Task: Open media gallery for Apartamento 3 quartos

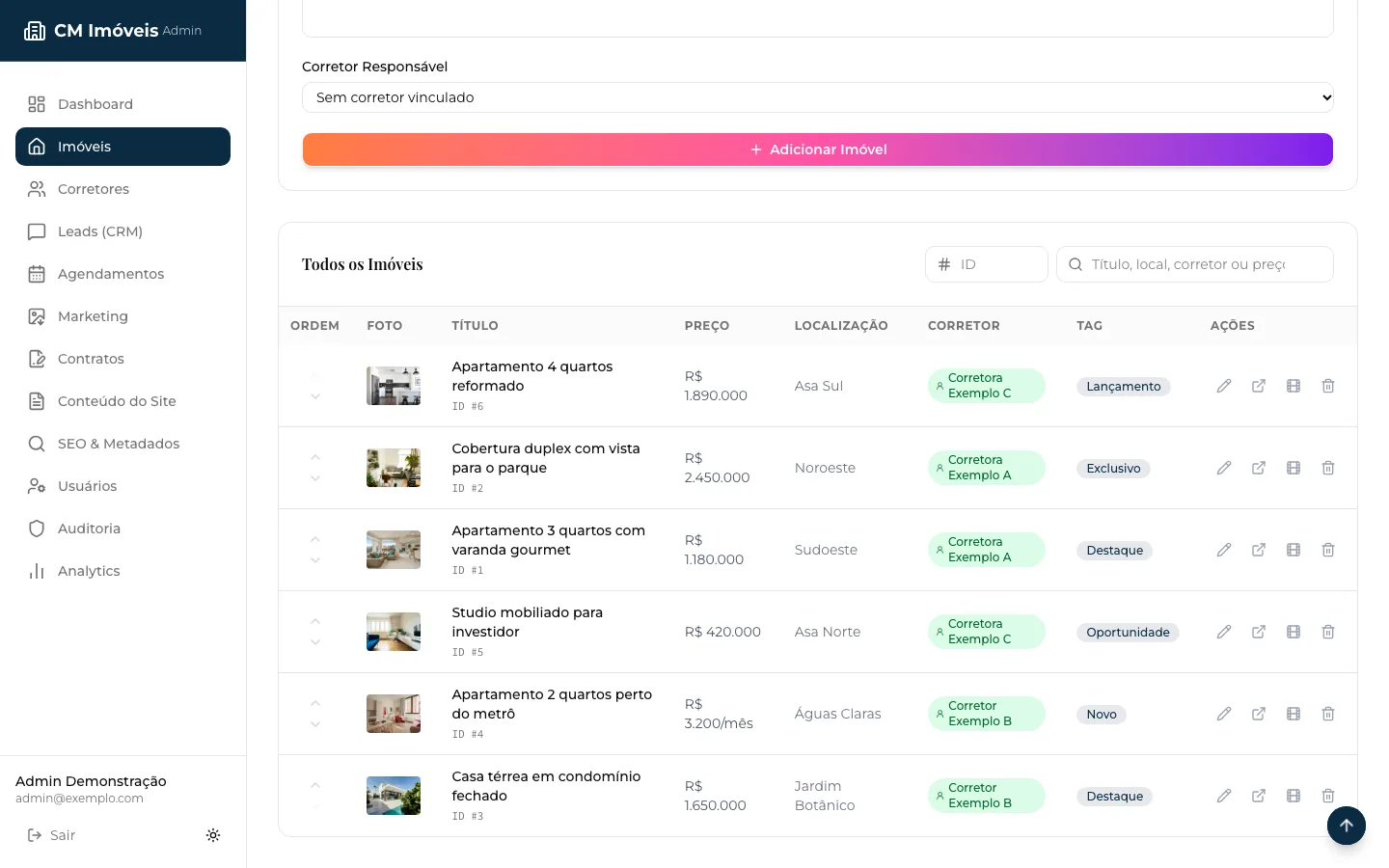Action: point(1294,550)
